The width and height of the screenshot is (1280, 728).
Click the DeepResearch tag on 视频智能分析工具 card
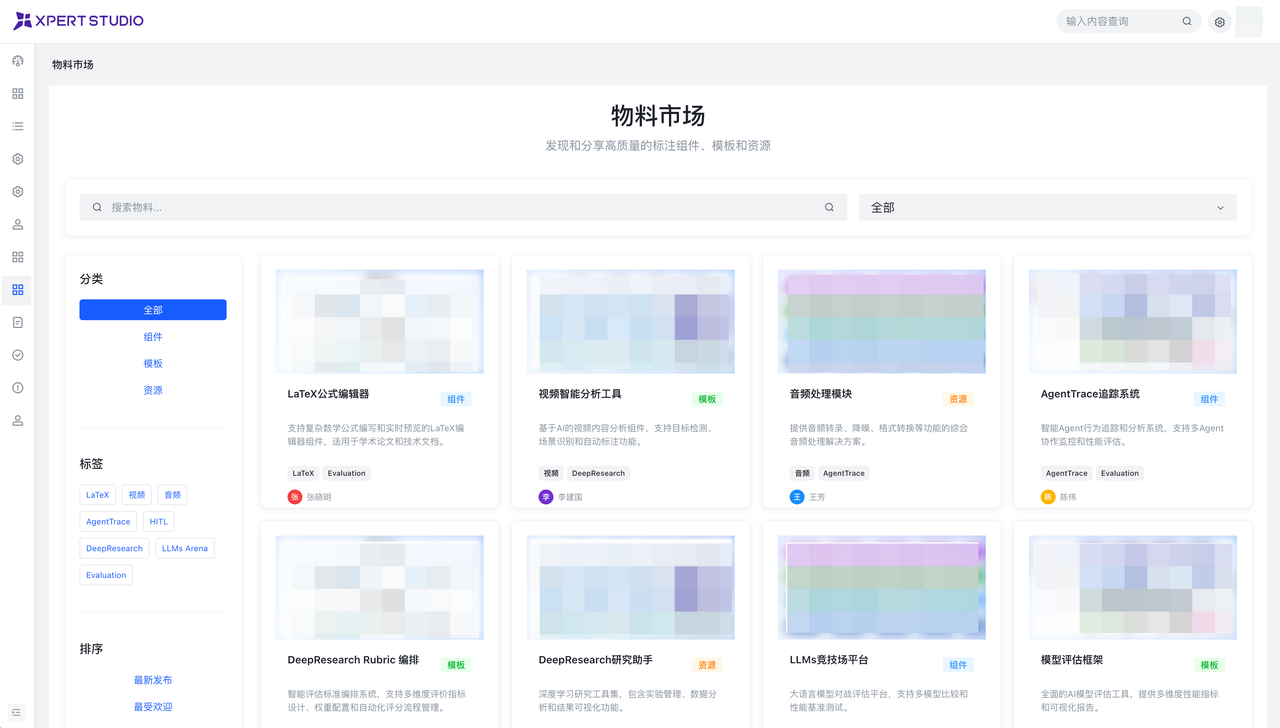(598, 474)
